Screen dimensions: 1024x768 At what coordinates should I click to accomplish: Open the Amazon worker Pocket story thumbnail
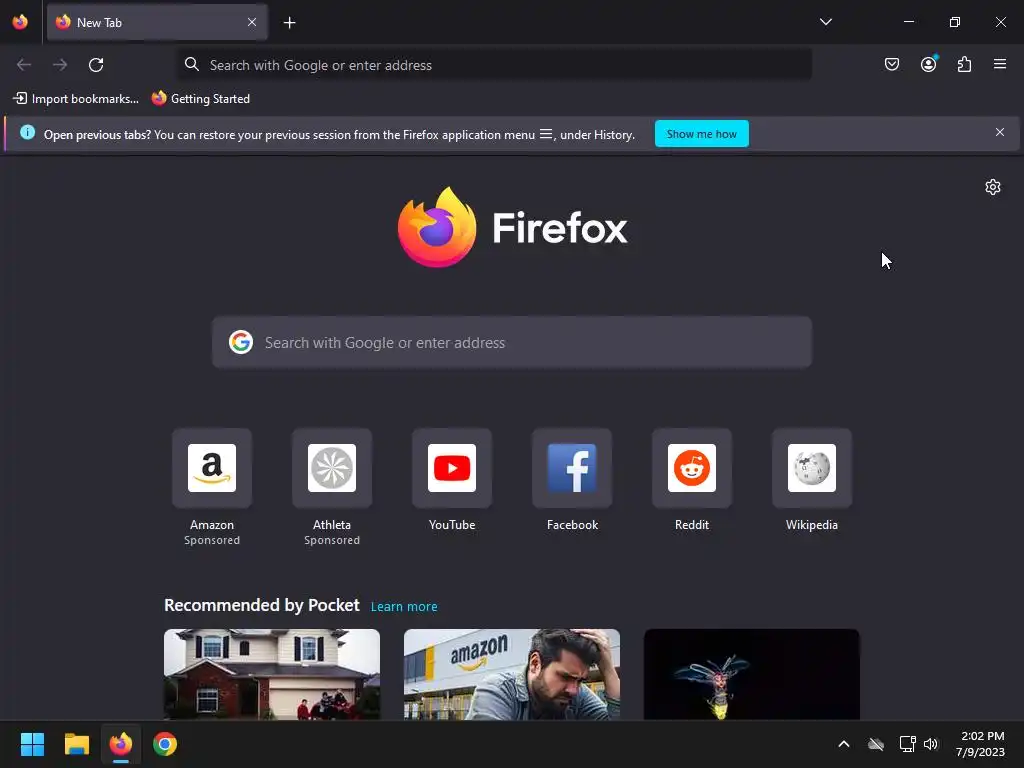[512, 675]
